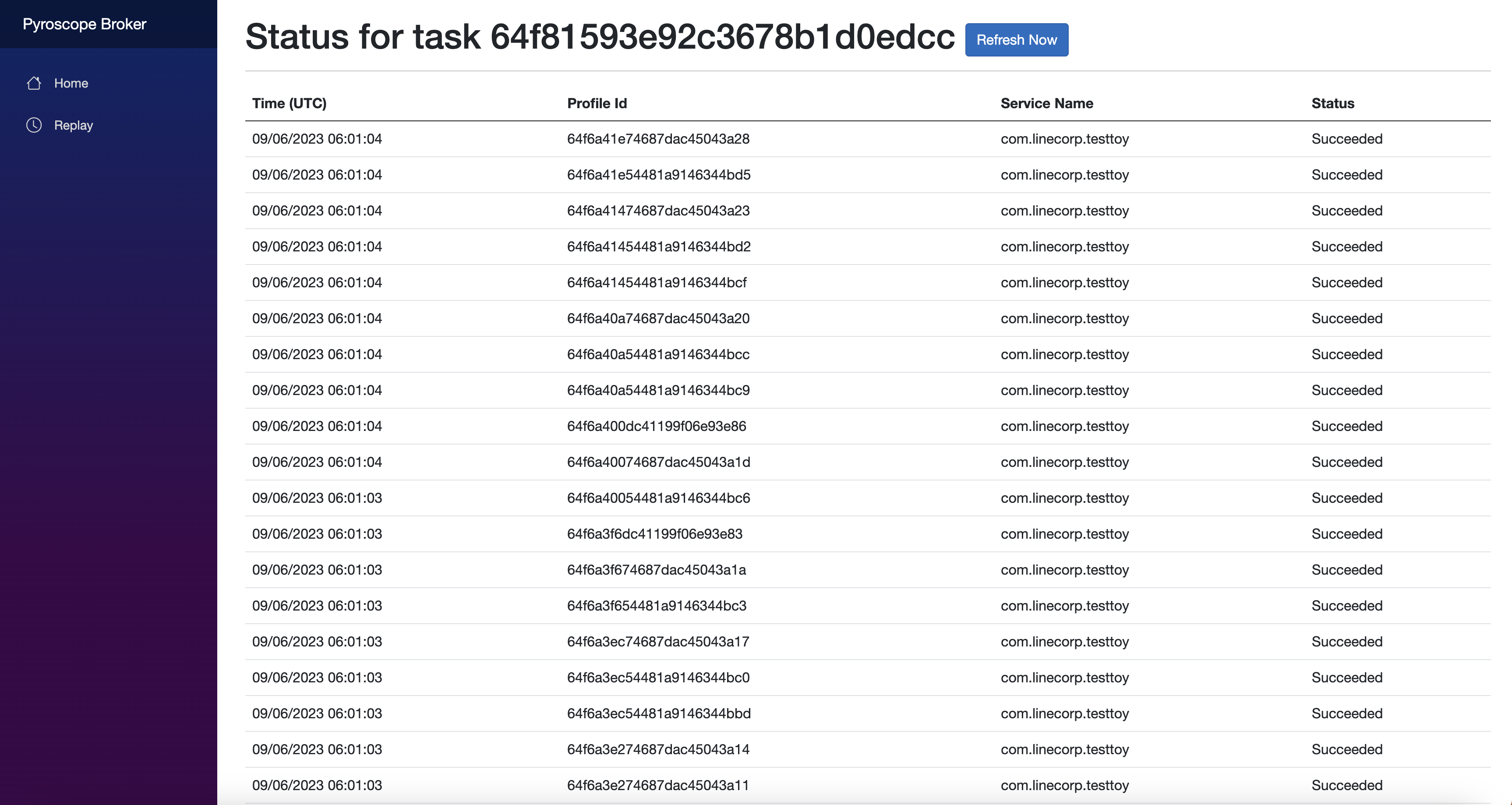Select profile id 64f6a41474687dac45043a23
The width and height of the screenshot is (1512, 805).
(659, 211)
